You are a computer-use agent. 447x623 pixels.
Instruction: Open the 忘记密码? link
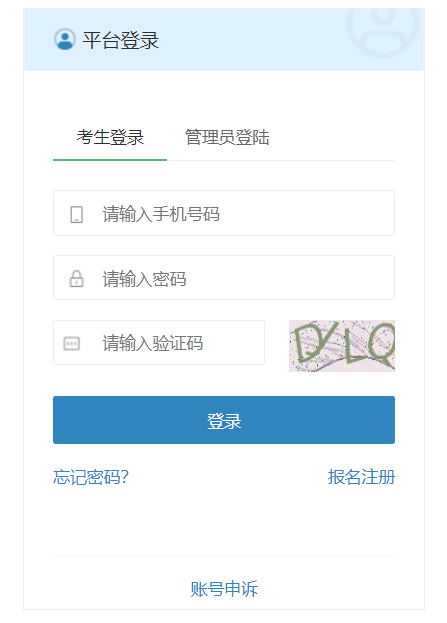pos(91,477)
